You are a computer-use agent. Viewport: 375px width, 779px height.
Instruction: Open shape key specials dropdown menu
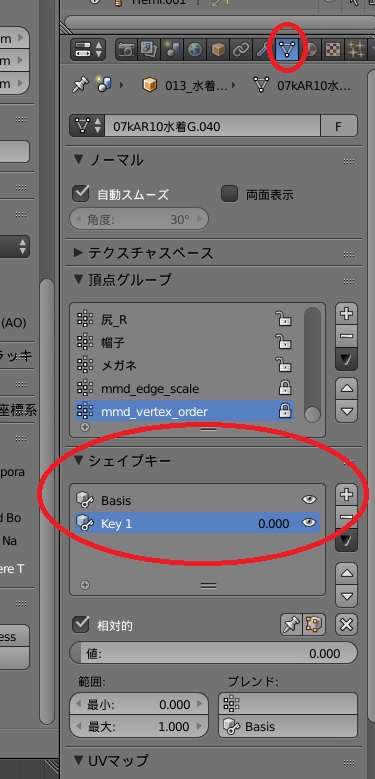[x=347, y=541]
